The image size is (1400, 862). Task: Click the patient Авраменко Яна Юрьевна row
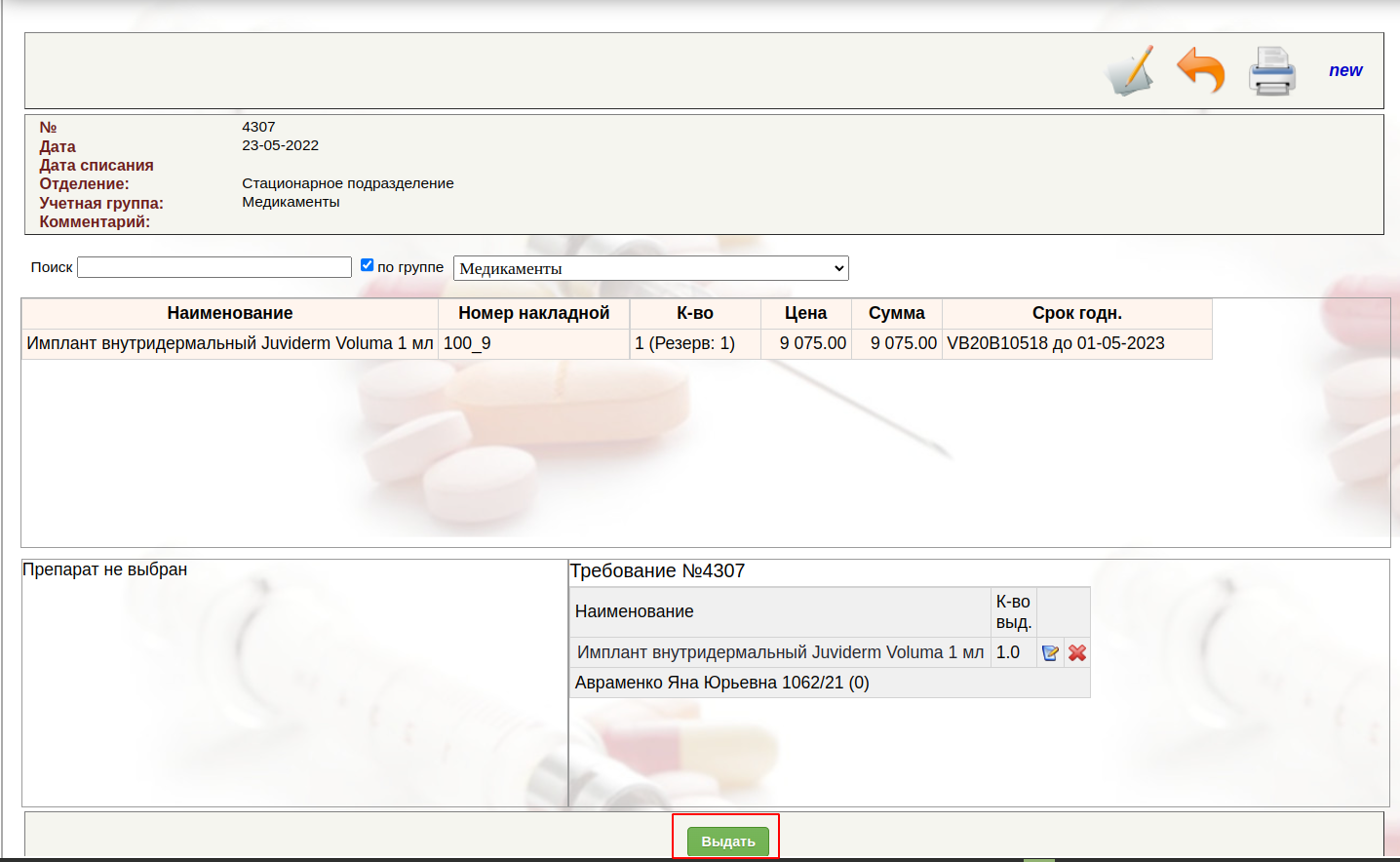coord(721,683)
